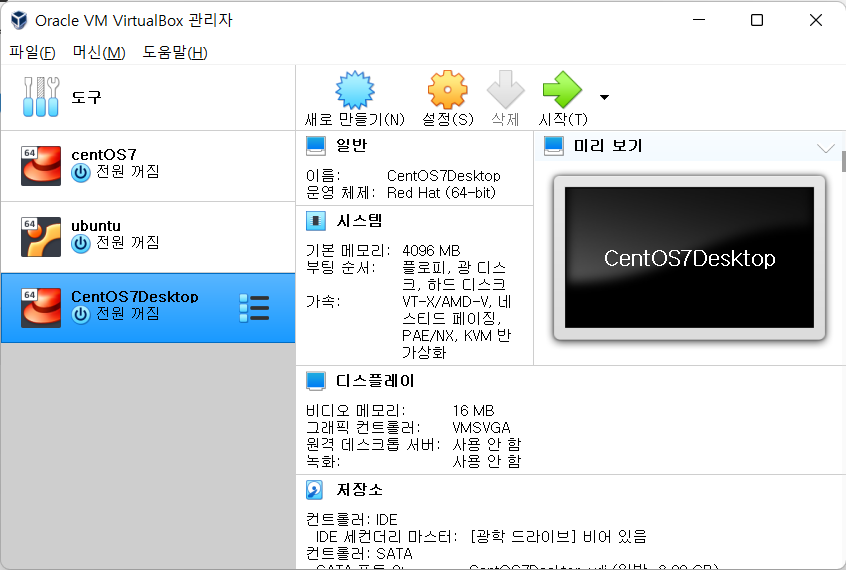This screenshot has height=570, width=846.
Task: Open the General (일반) section header
Action: [x=351, y=145]
